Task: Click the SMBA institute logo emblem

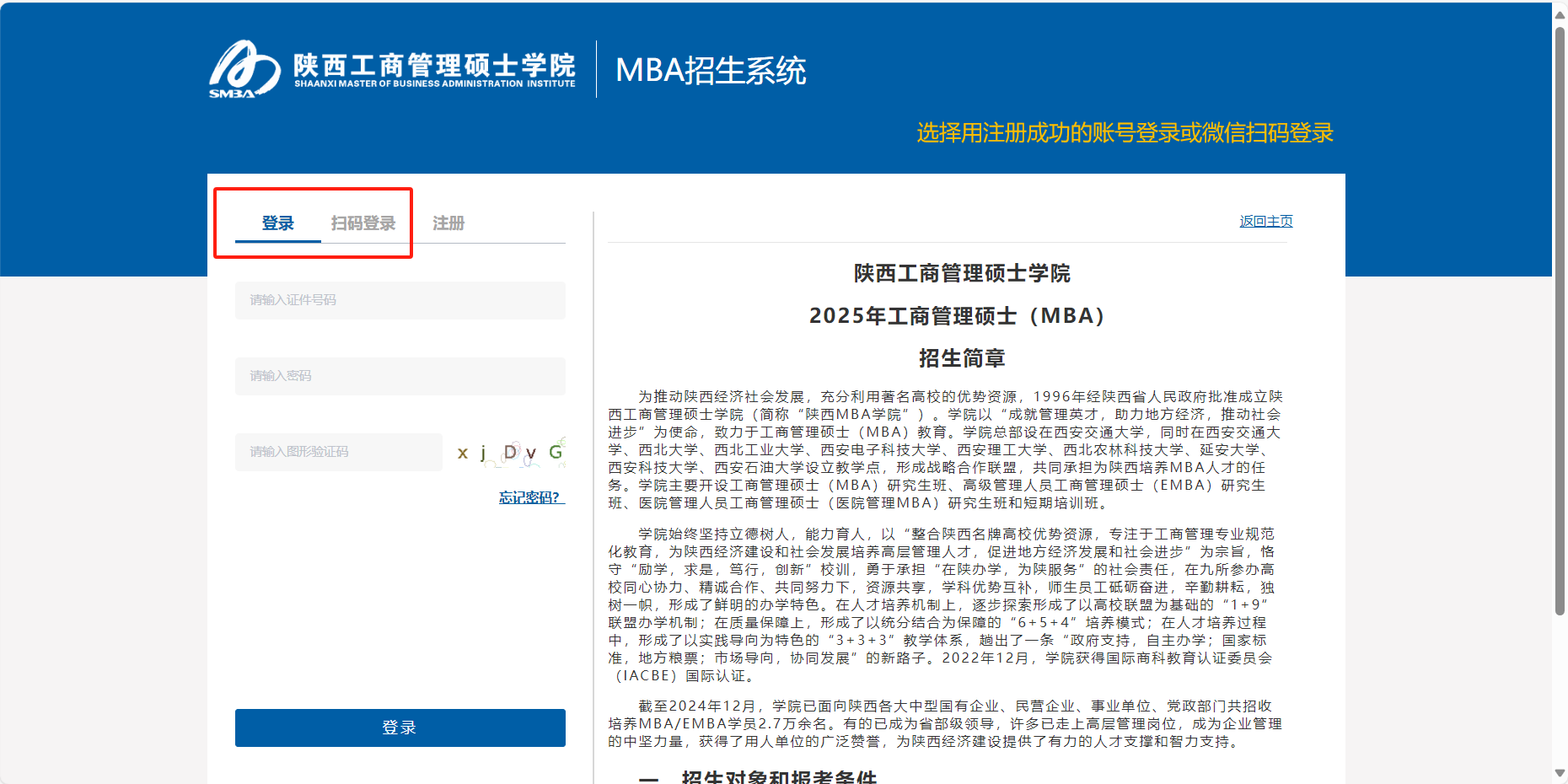Action: (x=244, y=69)
